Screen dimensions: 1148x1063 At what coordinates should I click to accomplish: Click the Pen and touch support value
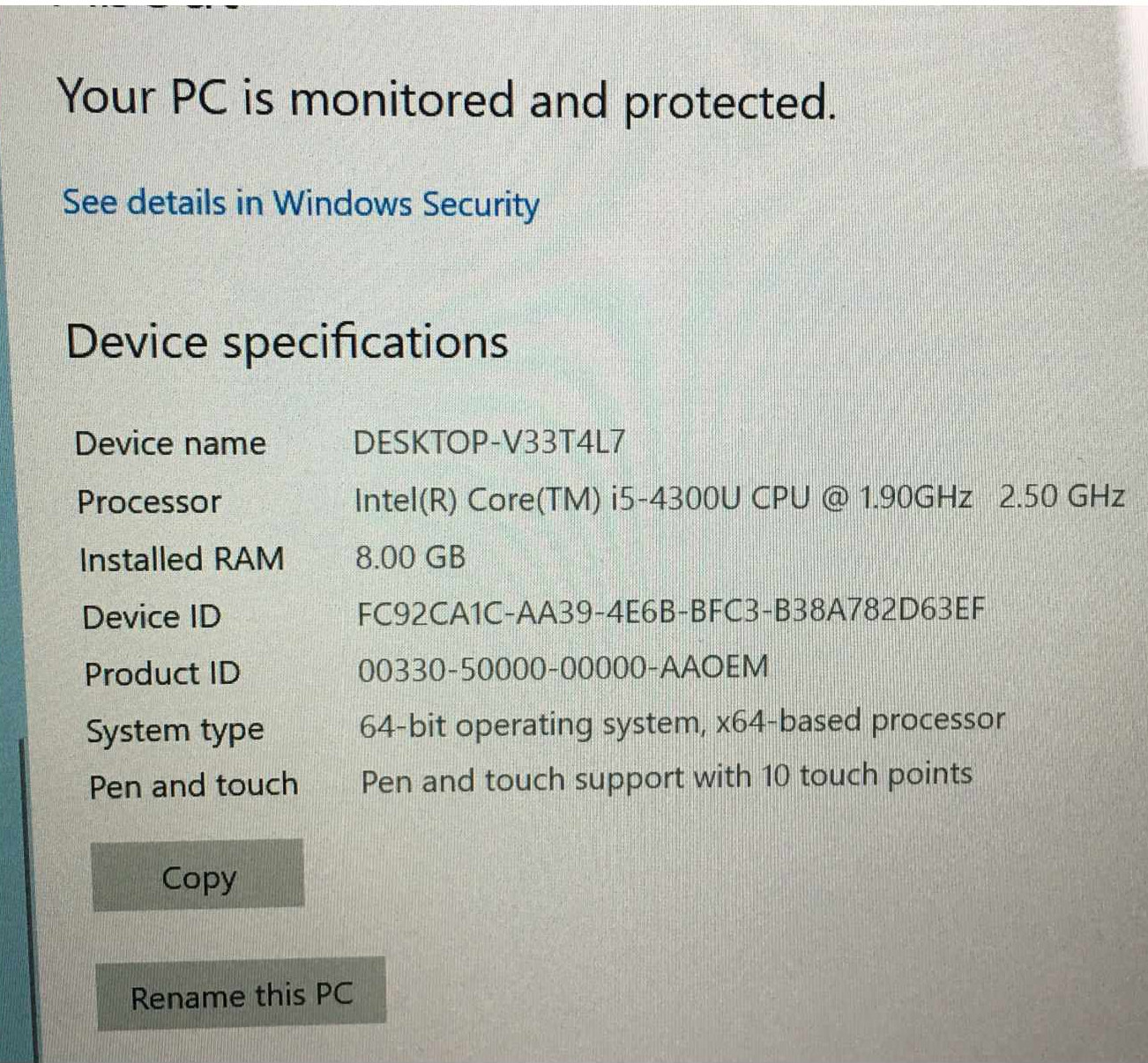click(x=667, y=778)
